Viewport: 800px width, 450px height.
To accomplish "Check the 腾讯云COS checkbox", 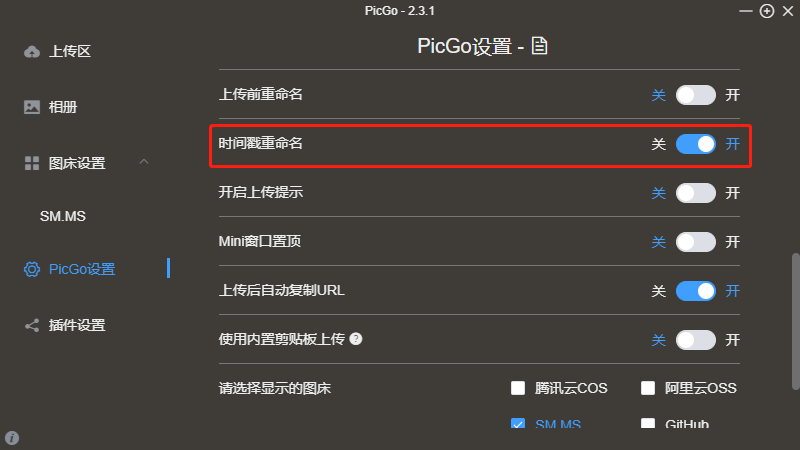I will pos(518,388).
